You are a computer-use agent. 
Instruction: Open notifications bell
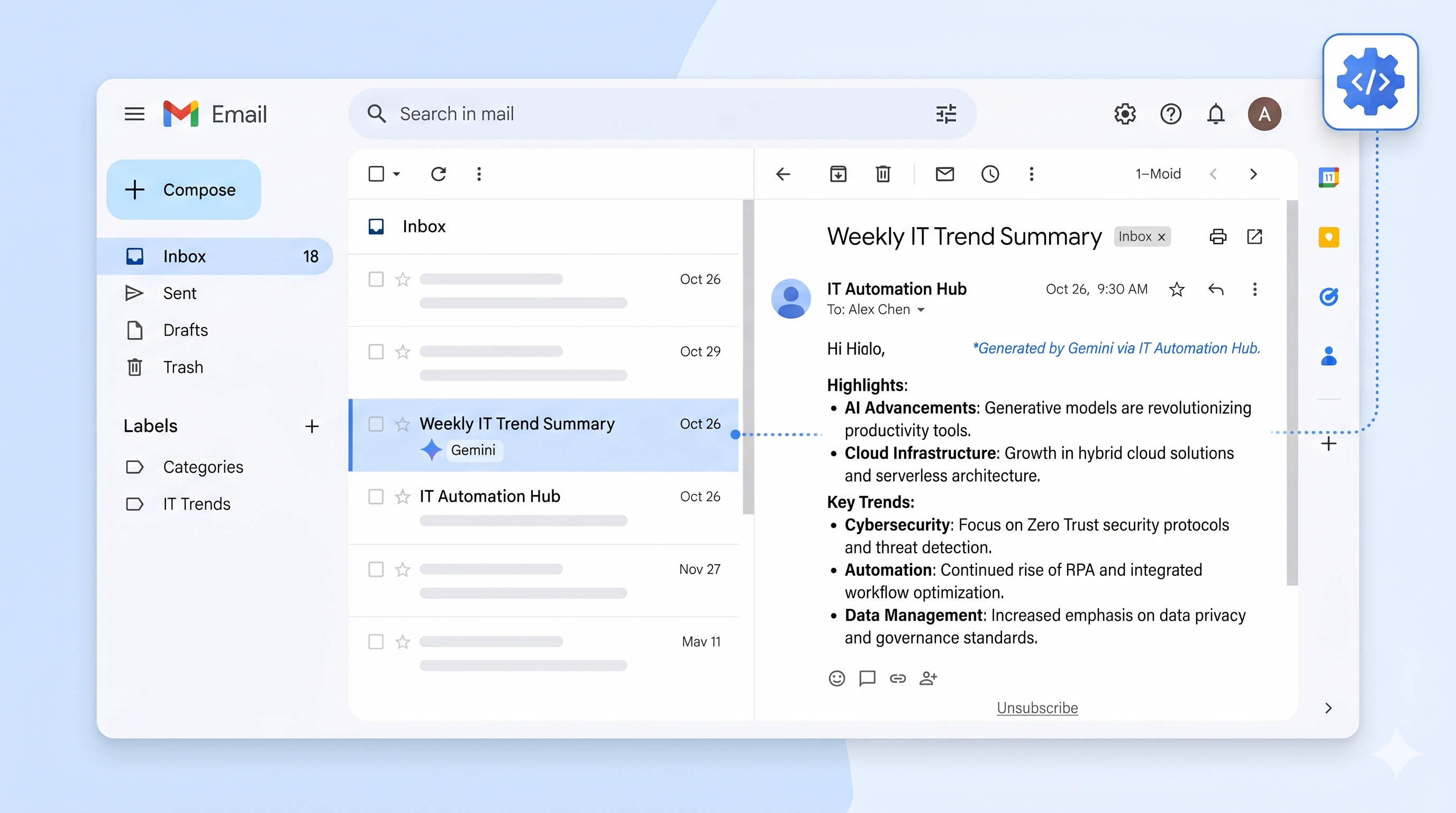click(x=1216, y=114)
